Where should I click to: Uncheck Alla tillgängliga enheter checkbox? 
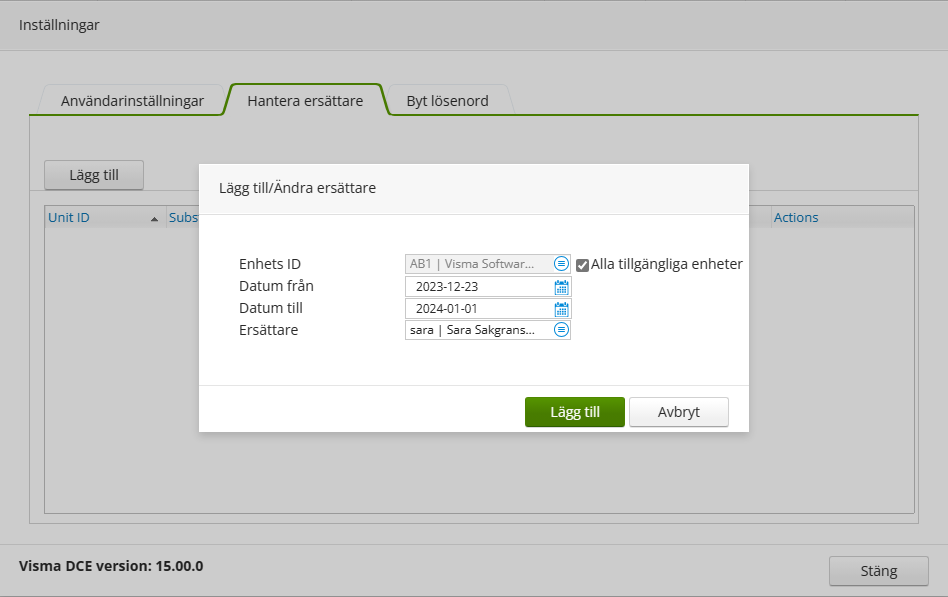(x=582, y=265)
